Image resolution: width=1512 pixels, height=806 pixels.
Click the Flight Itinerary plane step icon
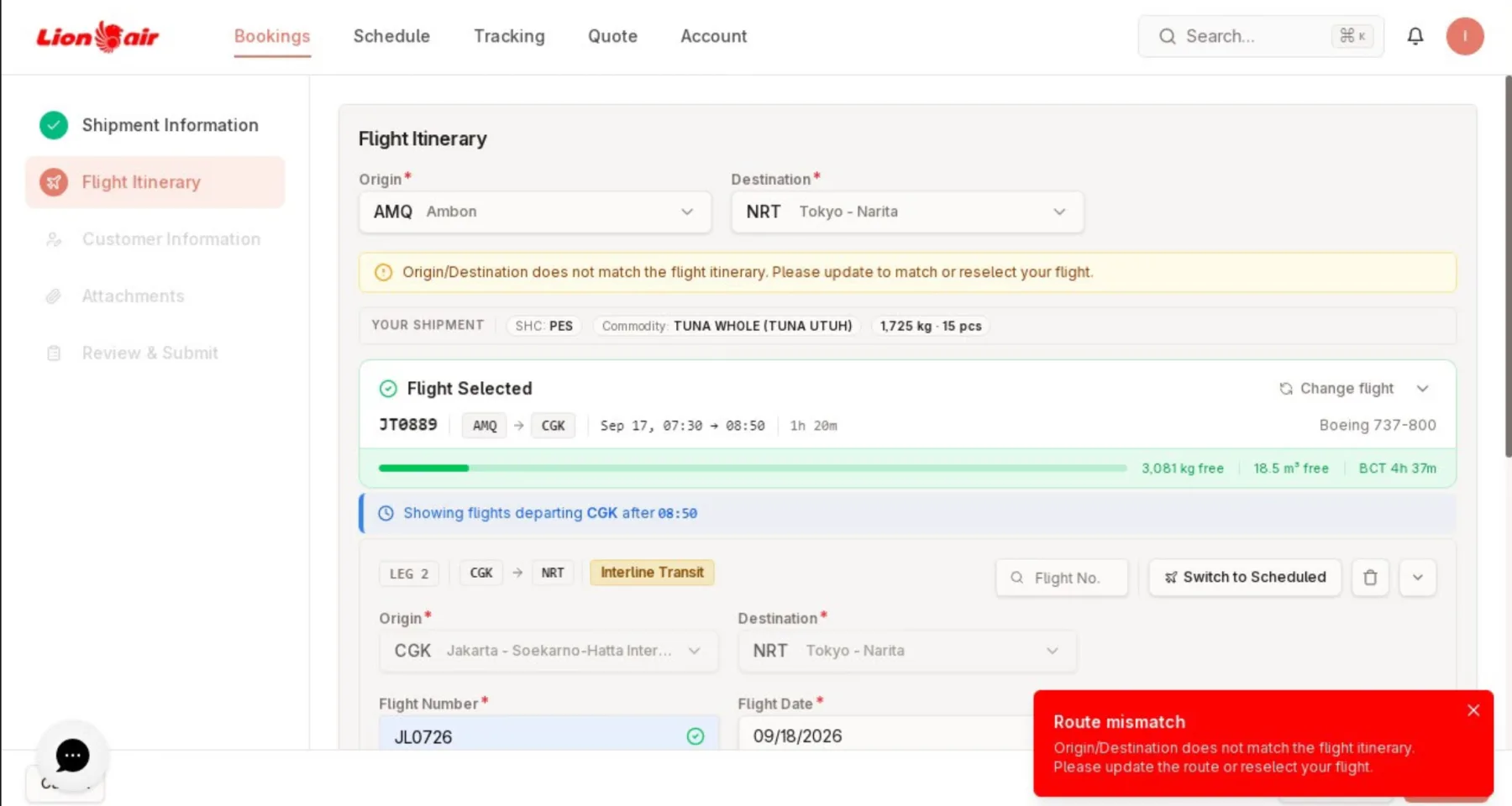pos(54,182)
